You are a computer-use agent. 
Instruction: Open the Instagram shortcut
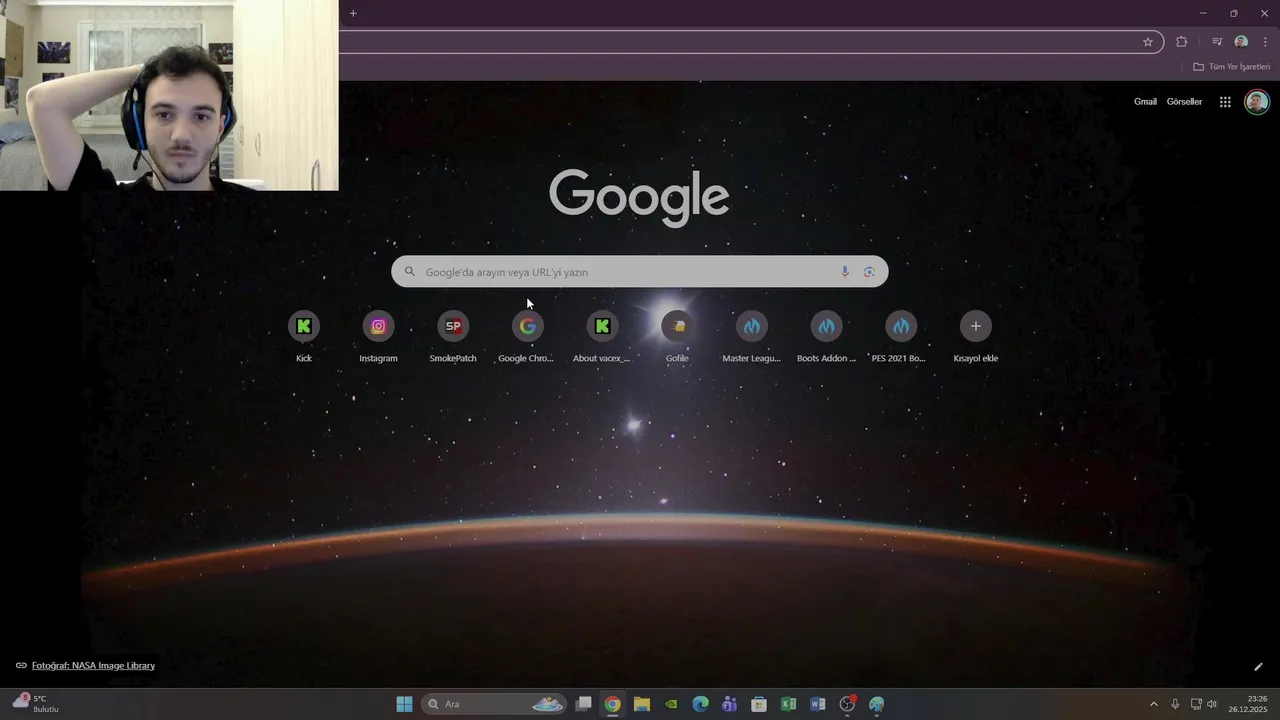[378, 336]
